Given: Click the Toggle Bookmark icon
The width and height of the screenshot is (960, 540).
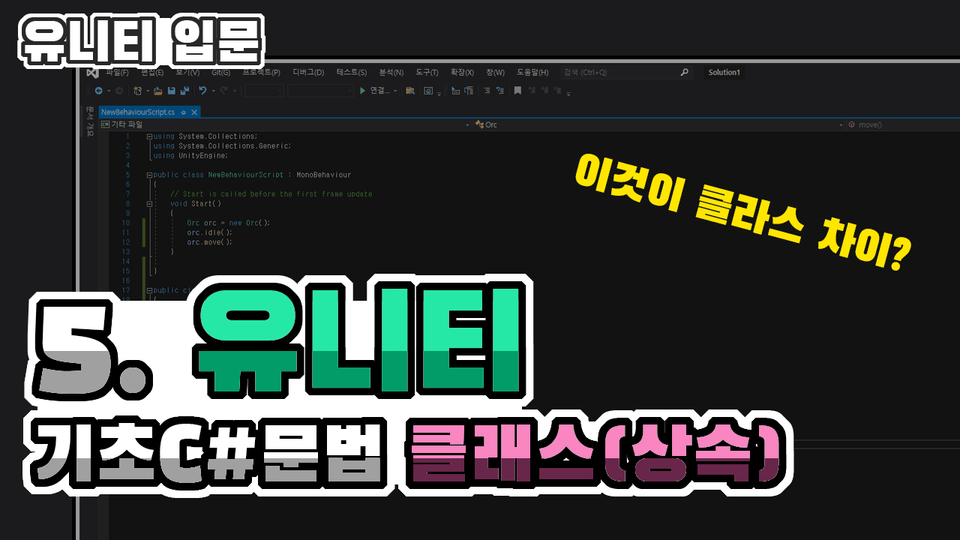Looking at the screenshot, I should pyautogui.click(x=518, y=91).
